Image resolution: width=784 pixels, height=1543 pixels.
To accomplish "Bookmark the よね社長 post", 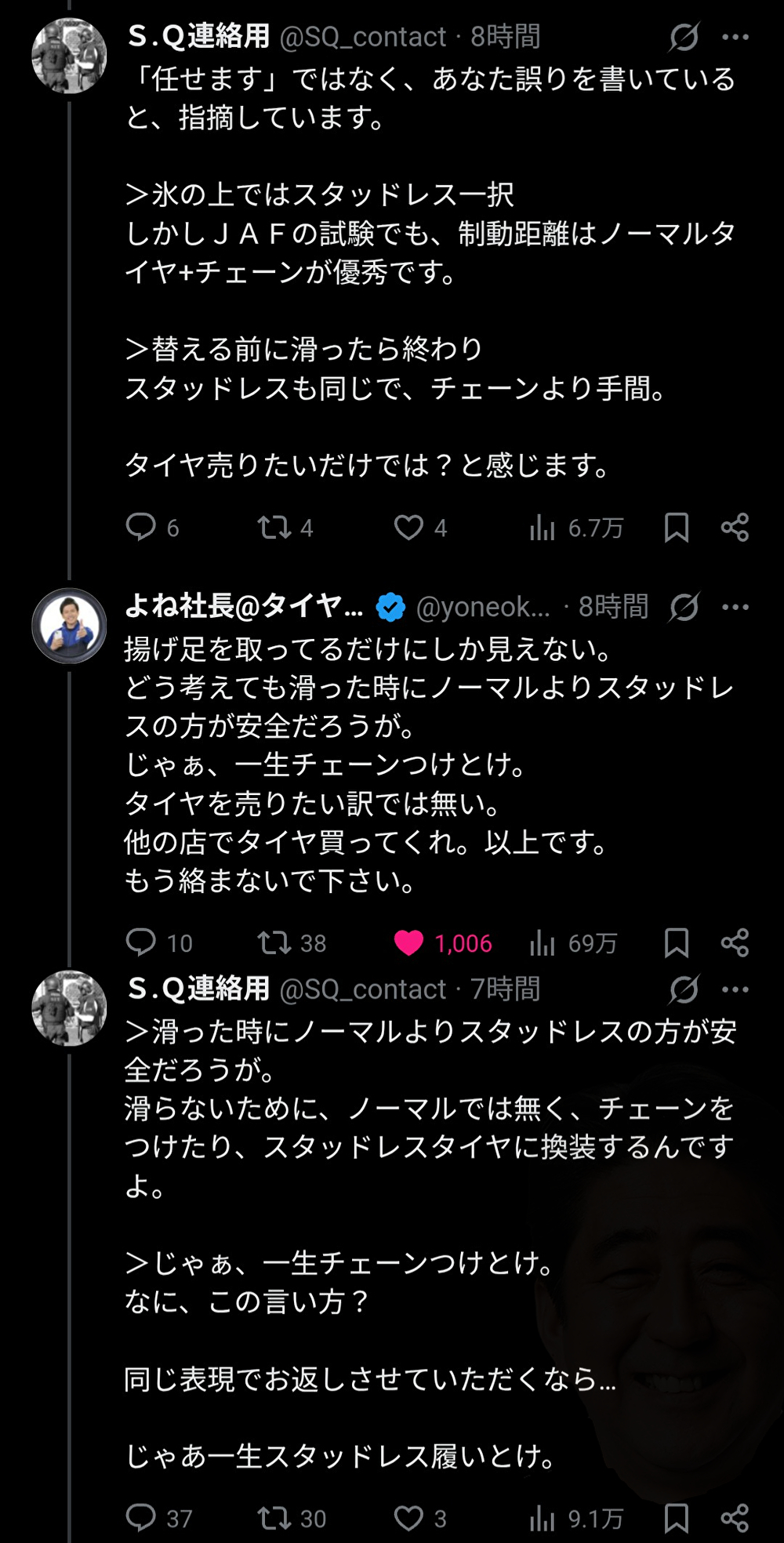I will point(676,943).
